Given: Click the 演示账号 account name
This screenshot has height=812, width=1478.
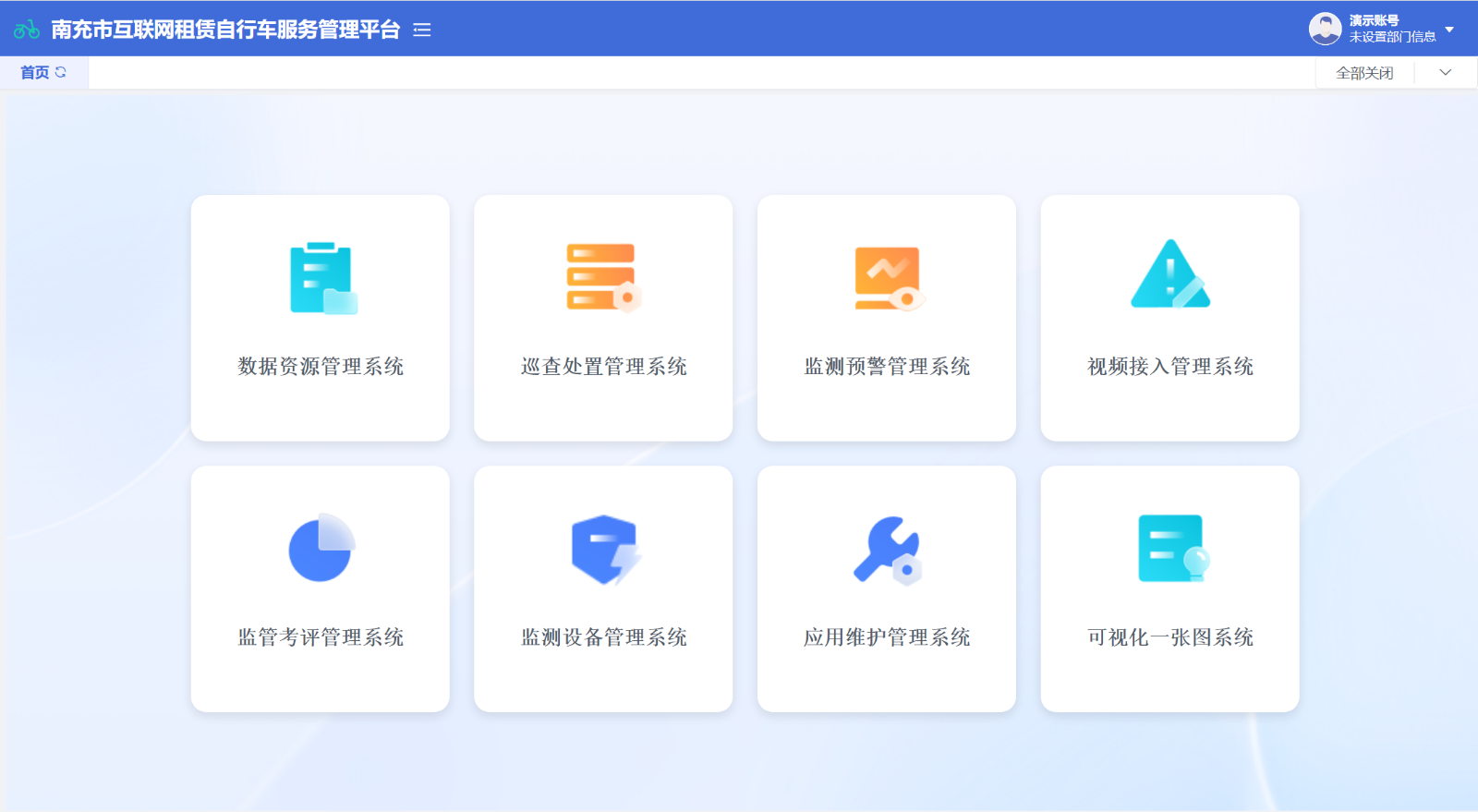Looking at the screenshot, I should pos(1374,20).
